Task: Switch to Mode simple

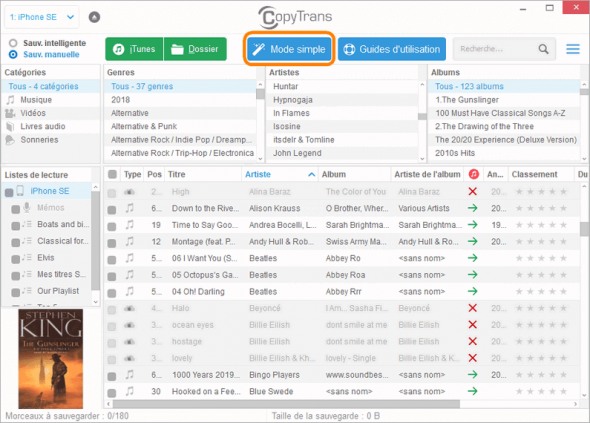Action: pyautogui.click(x=289, y=49)
